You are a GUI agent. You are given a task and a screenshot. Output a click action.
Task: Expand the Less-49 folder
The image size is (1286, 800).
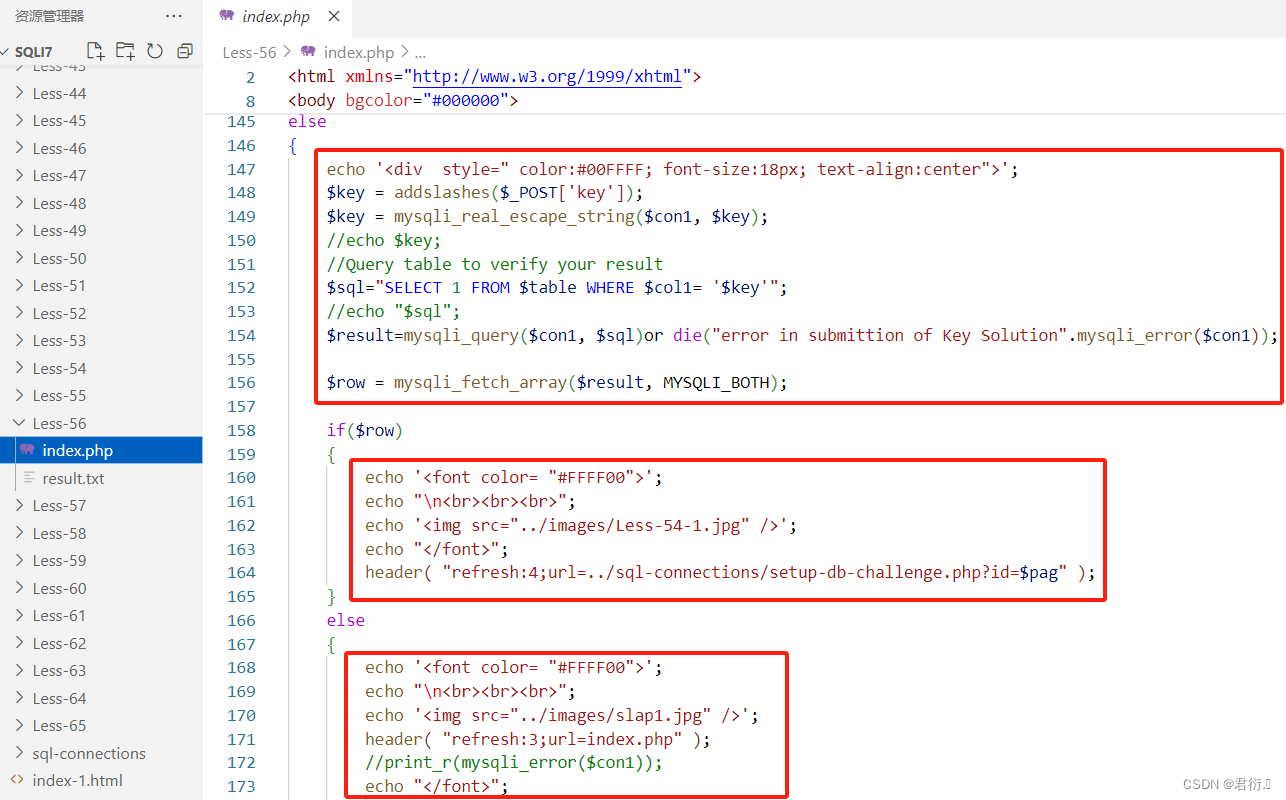101,230
